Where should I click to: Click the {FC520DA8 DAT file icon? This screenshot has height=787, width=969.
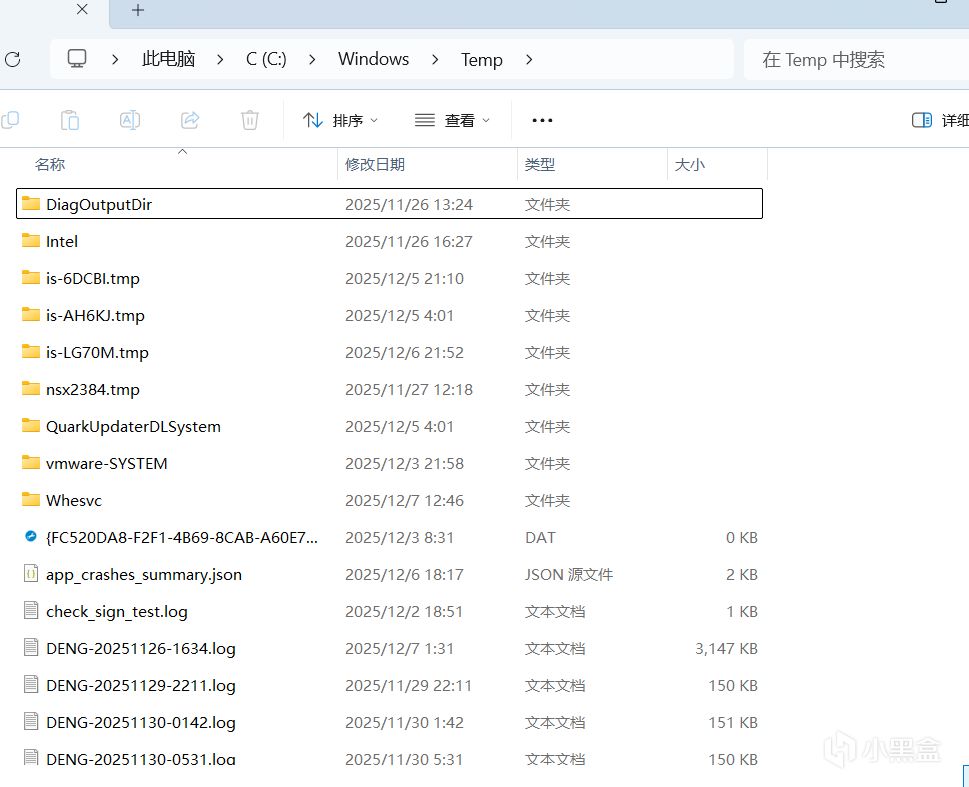tap(31, 537)
